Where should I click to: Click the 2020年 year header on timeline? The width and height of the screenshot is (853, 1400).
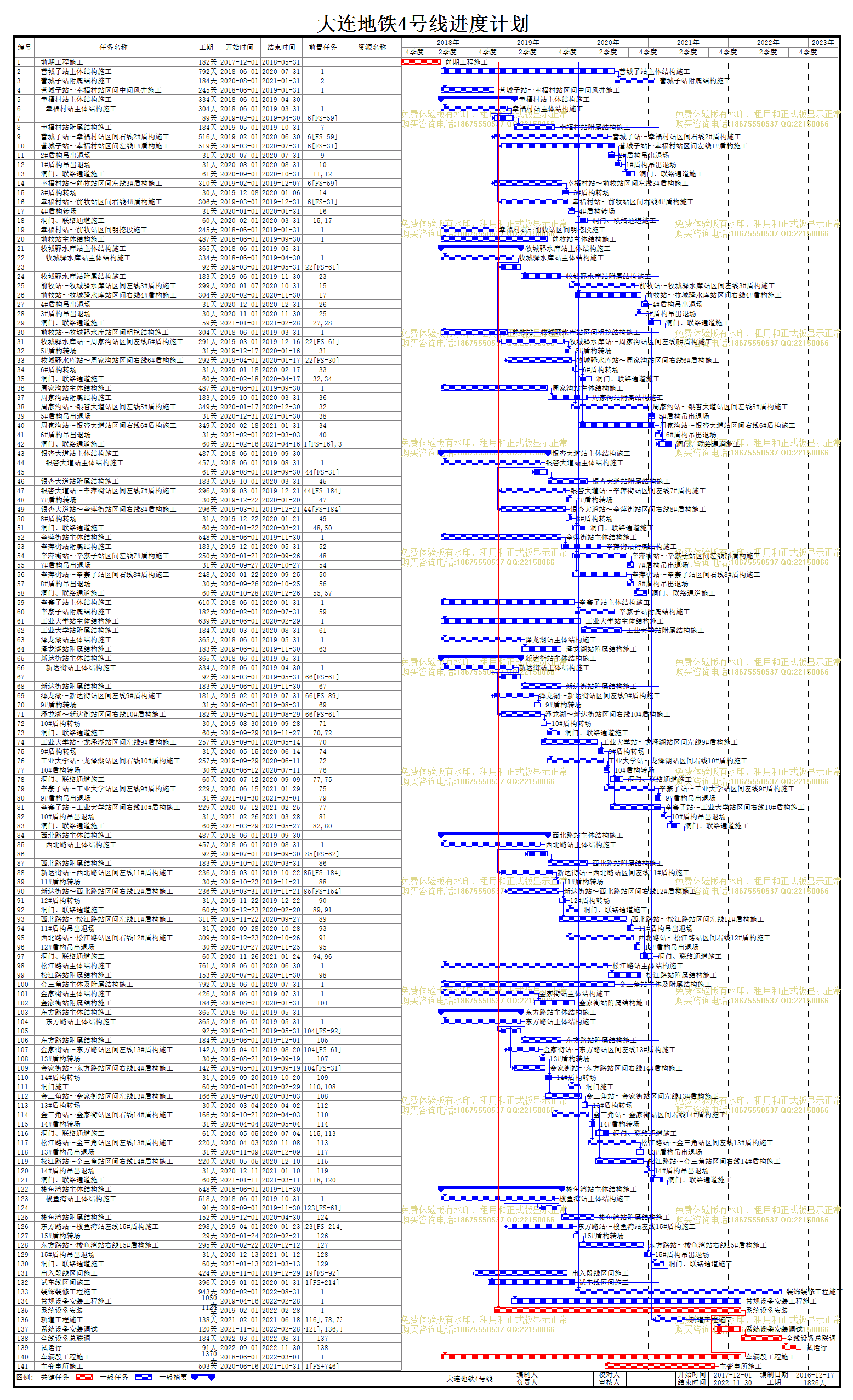point(608,42)
